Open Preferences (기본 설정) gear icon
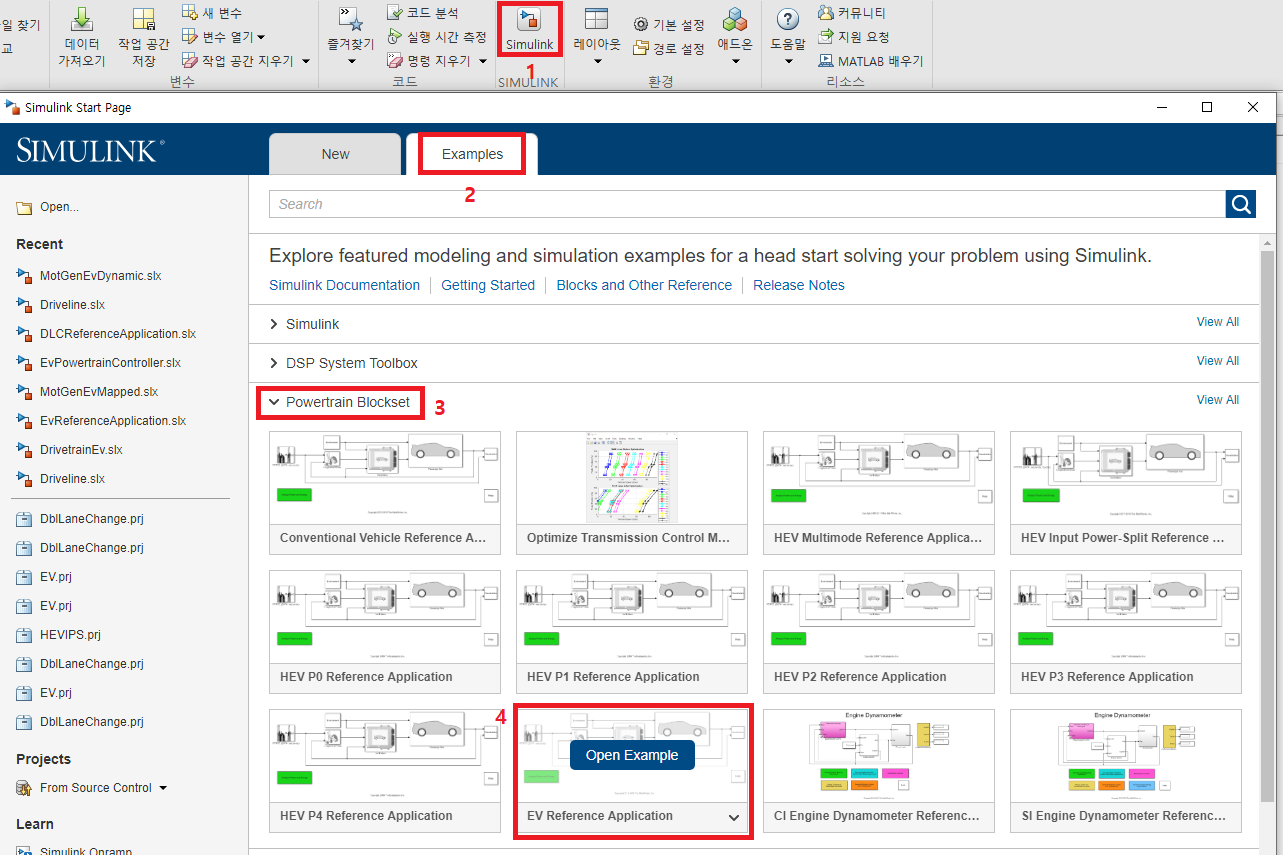Screen dimensions: 1283x855 click(x=641, y=24)
